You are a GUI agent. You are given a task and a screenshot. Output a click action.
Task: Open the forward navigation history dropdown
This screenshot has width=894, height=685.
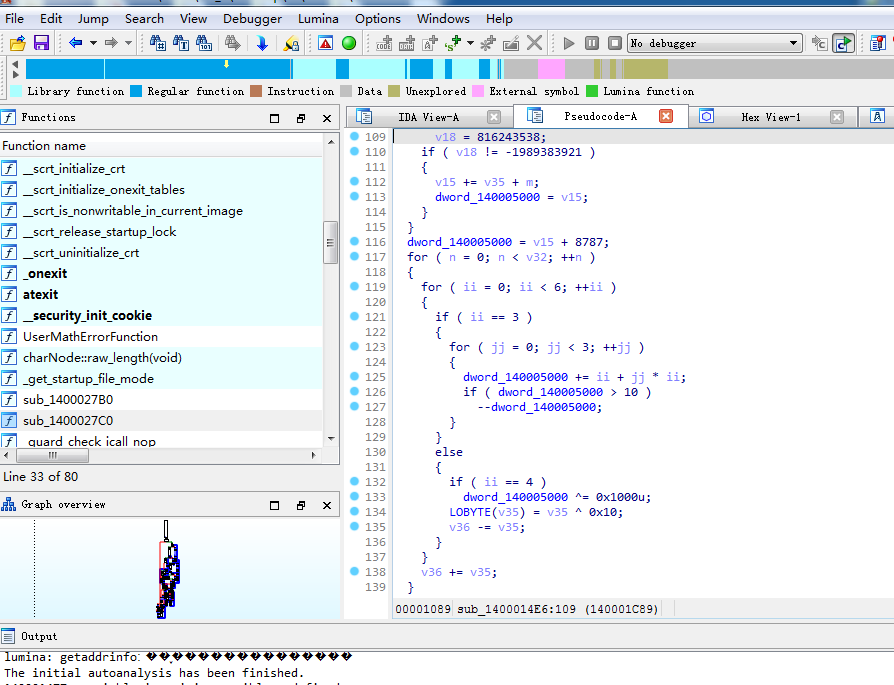tap(128, 43)
